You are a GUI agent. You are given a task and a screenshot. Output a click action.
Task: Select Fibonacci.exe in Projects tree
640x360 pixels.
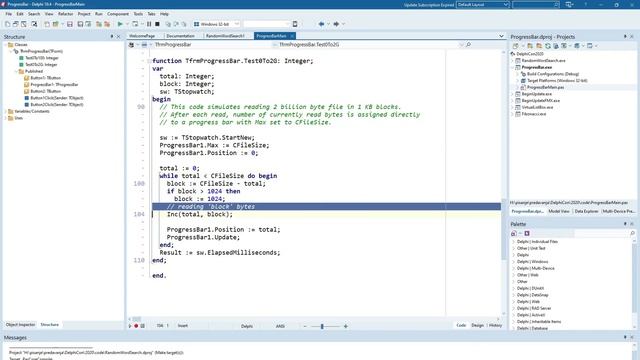click(533, 114)
